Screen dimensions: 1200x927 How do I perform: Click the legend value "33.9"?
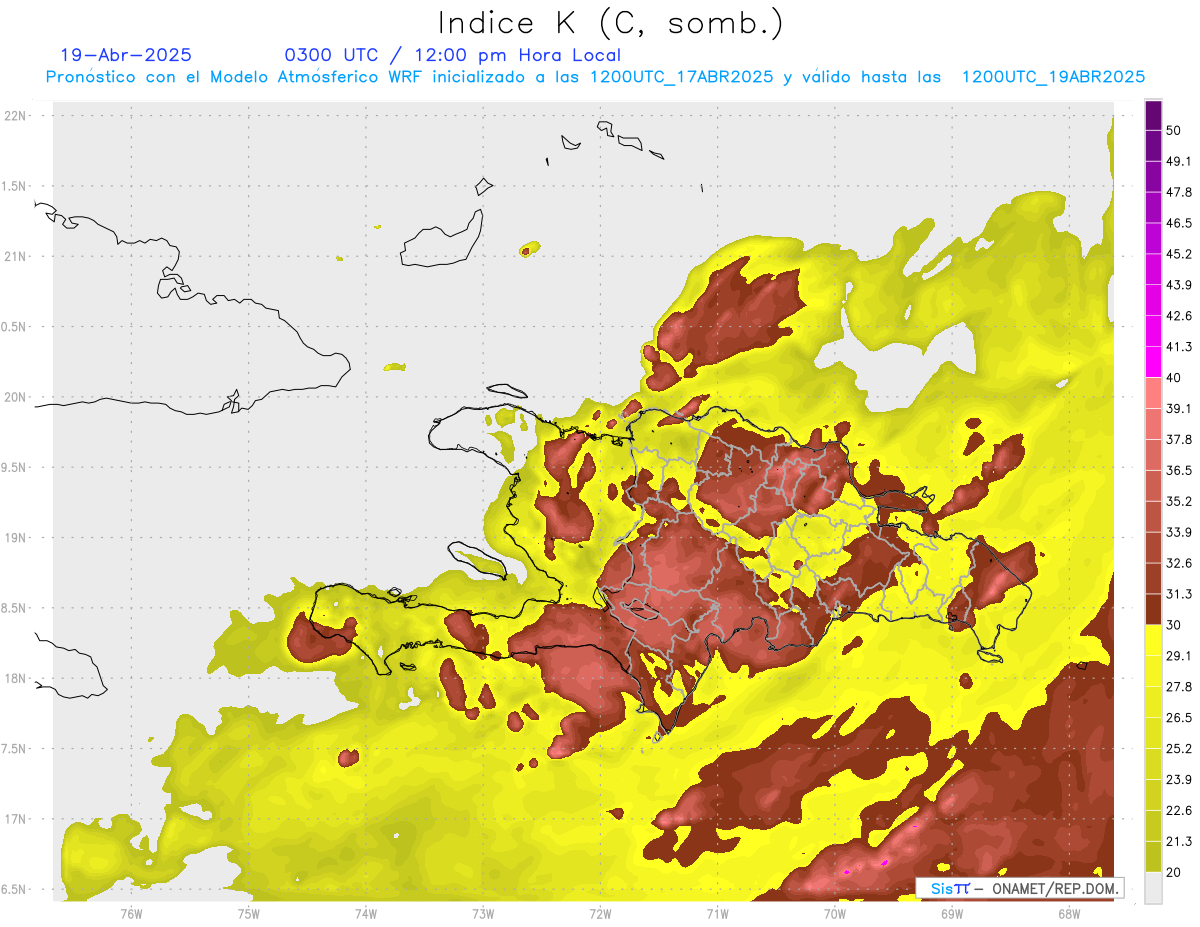tap(1179, 532)
